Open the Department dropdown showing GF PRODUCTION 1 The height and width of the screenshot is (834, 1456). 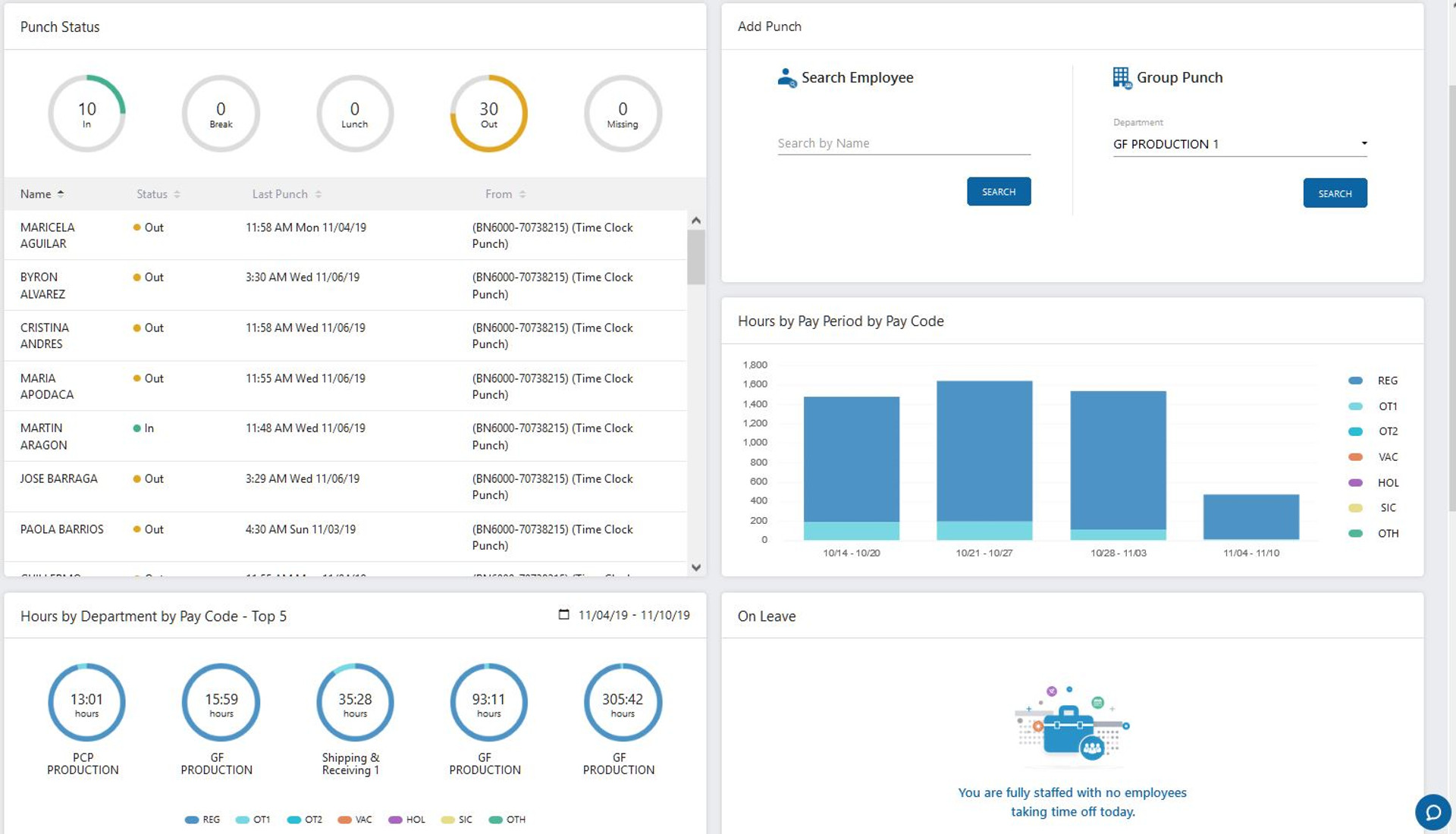pyautogui.click(x=1238, y=143)
